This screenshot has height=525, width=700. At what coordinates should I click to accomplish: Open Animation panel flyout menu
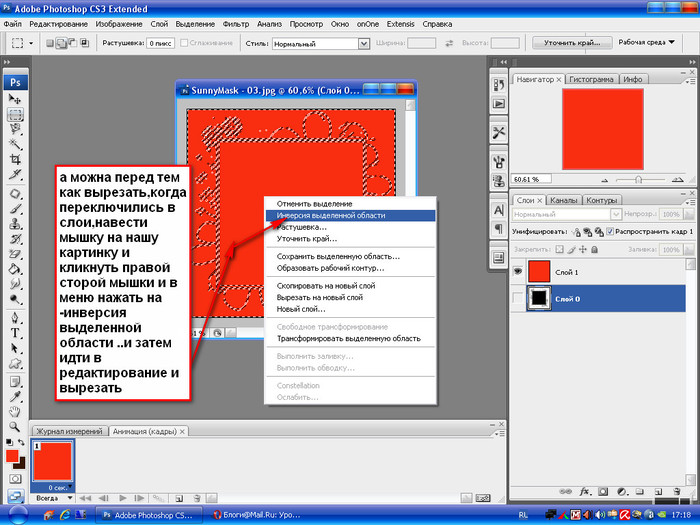[500, 433]
